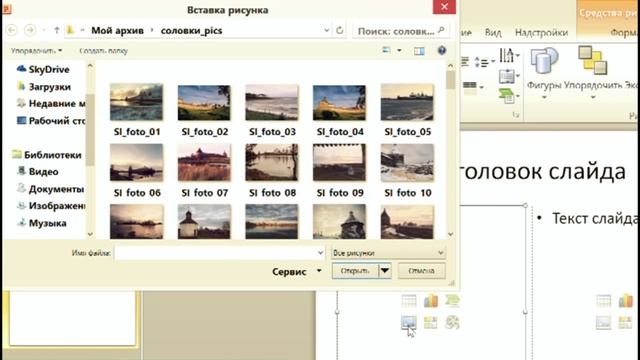
Task: Select the SI_foto_07 picture thumbnail
Action: click(204, 162)
